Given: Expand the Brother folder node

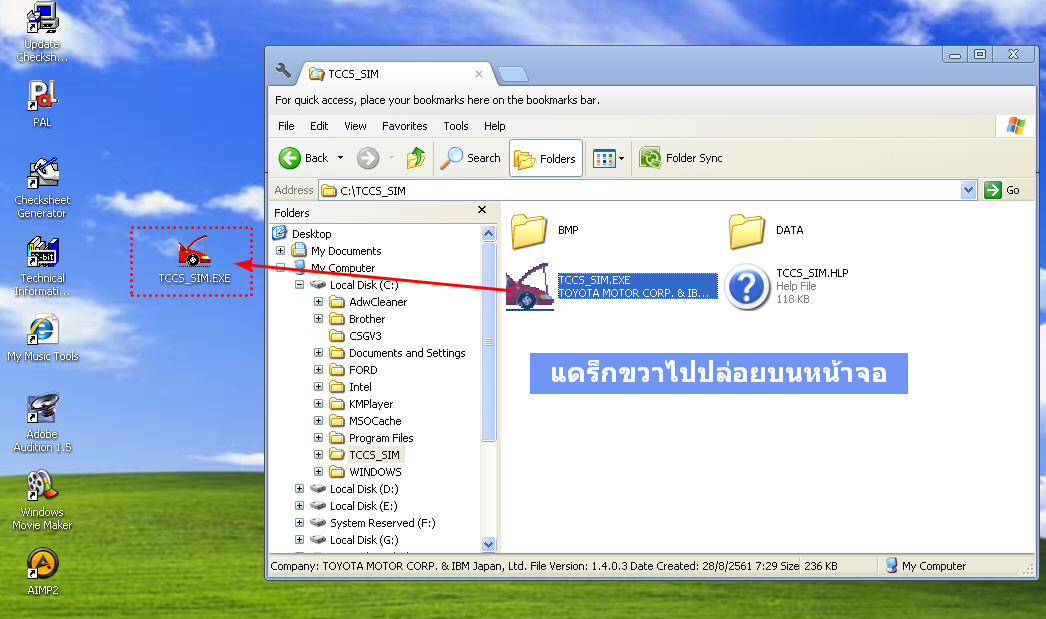Looking at the screenshot, I should 318,319.
